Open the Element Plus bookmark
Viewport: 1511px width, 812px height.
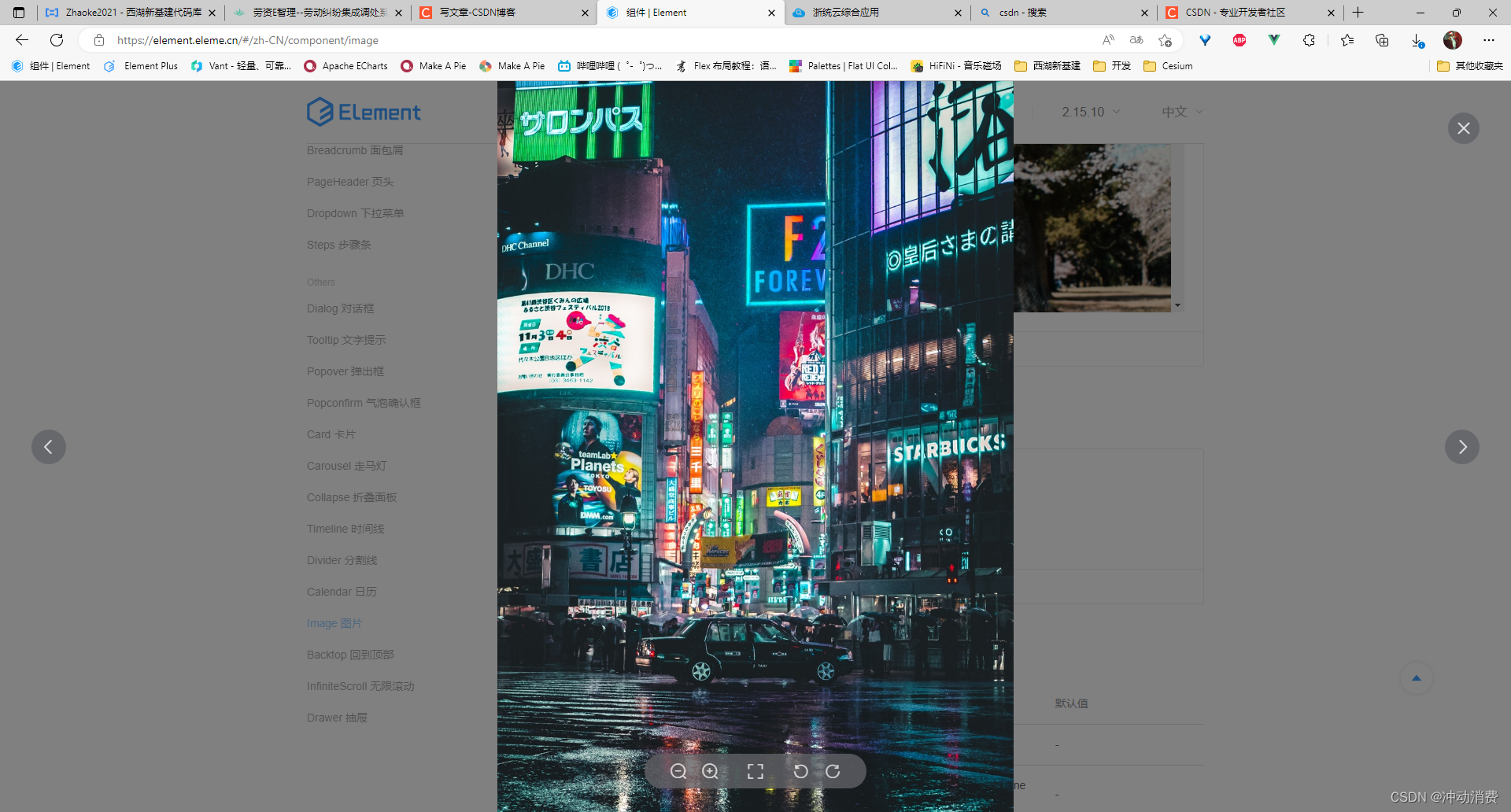pyautogui.click(x=141, y=66)
